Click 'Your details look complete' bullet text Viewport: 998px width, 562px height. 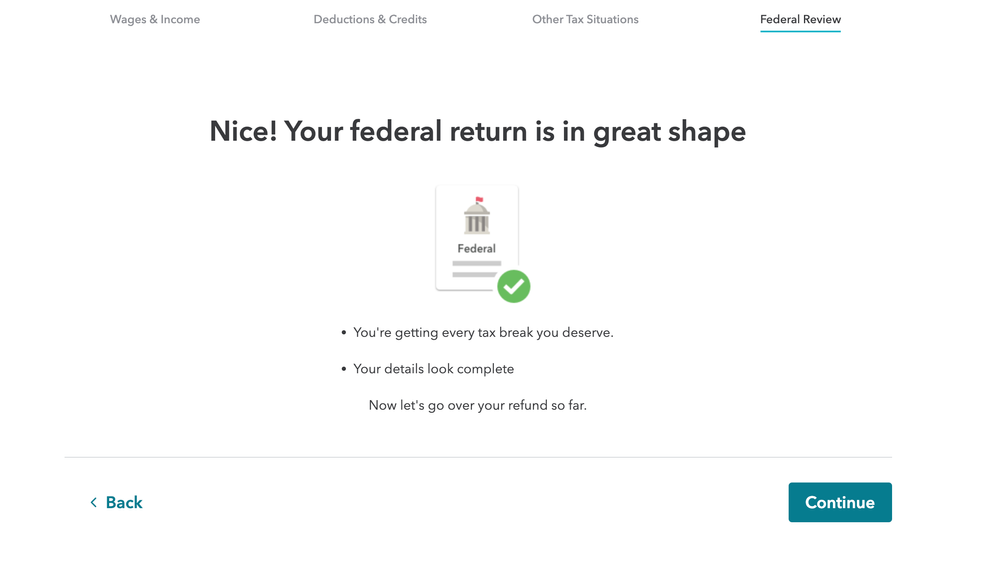coord(433,369)
